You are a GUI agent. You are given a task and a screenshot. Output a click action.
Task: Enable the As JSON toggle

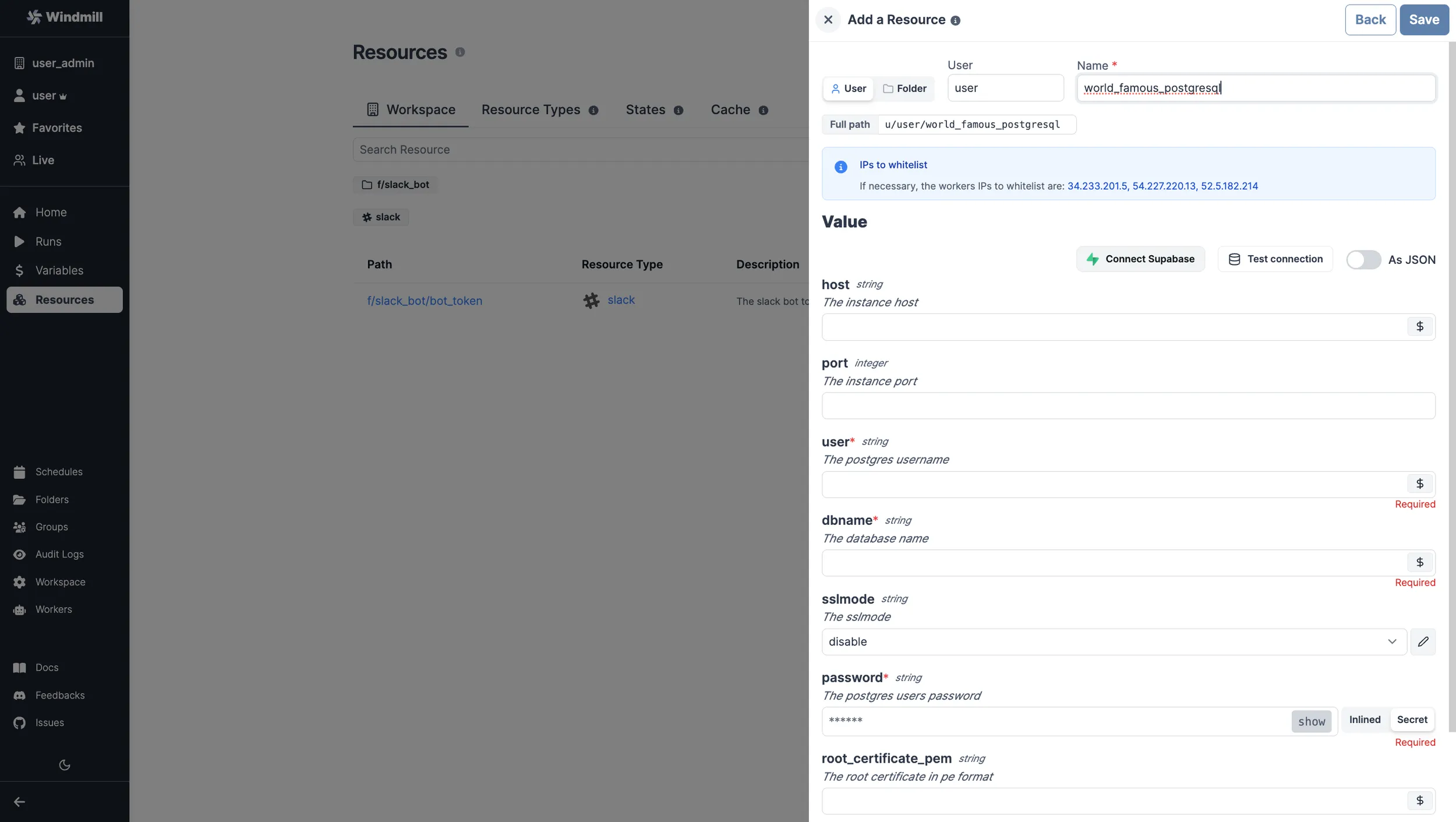(1364, 260)
